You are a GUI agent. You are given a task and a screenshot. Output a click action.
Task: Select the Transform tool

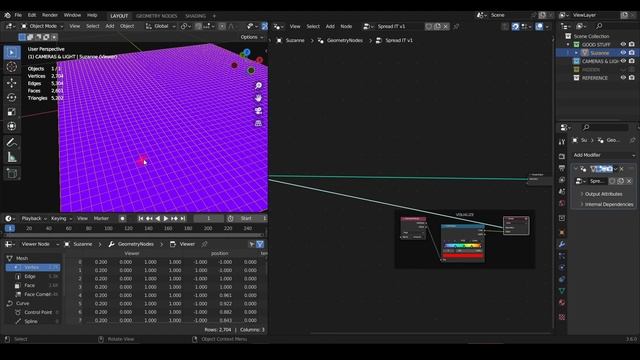[12, 126]
